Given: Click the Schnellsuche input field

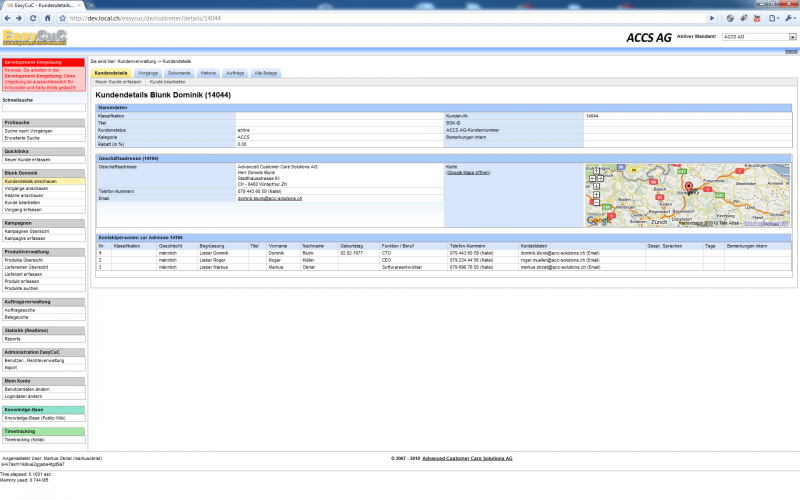Looking at the screenshot, I should click(44, 108).
